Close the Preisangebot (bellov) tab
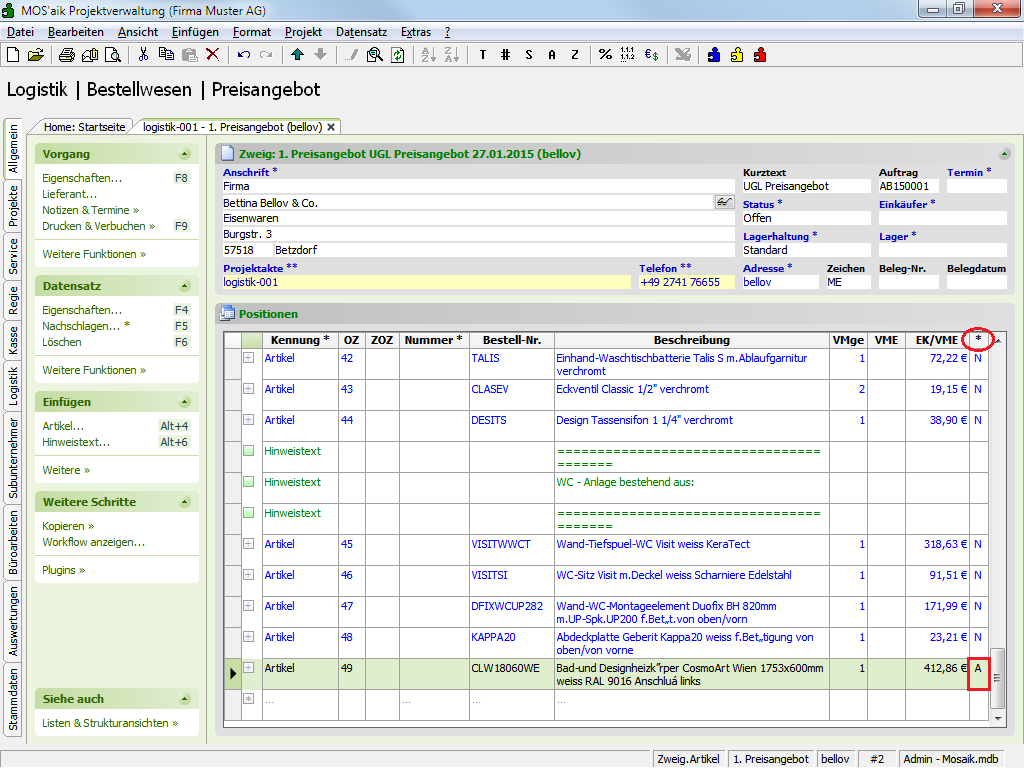1024x768 pixels. click(331, 127)
